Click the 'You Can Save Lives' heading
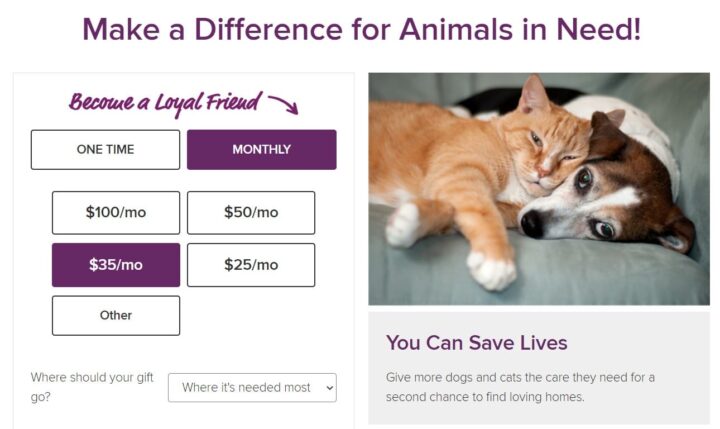This screenshot has width=720, height=429. 477,343
